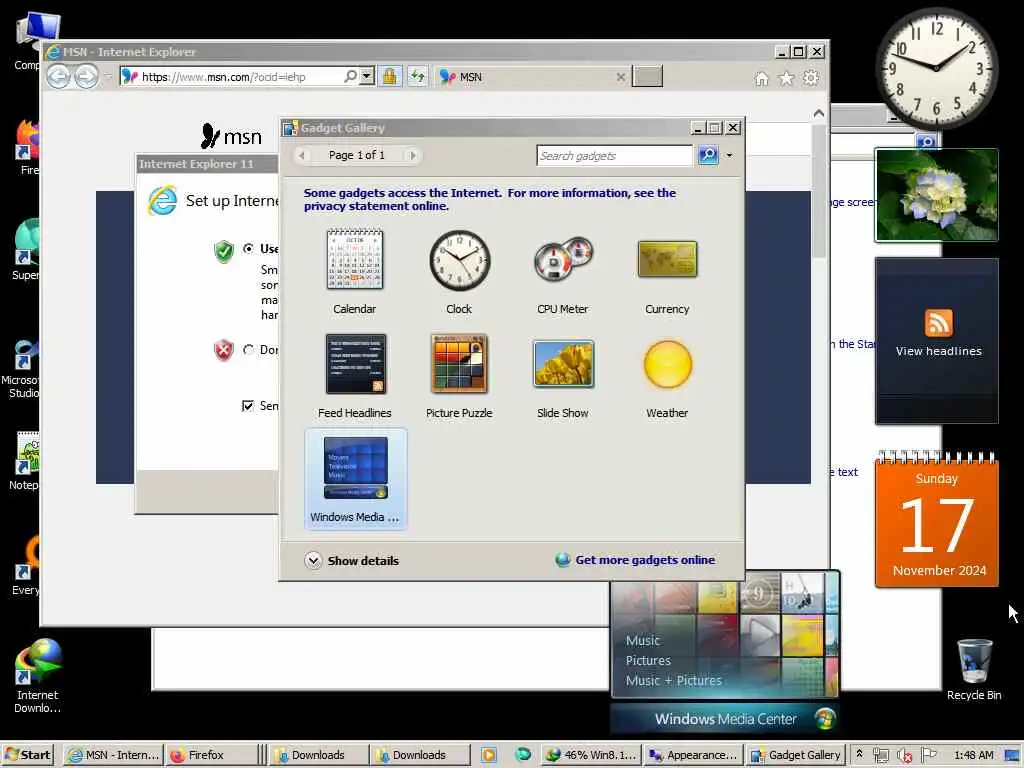This screenshot has width=1024, height=768.
Task: Open Favorites star in Internet Explorer
Action: 786,78
